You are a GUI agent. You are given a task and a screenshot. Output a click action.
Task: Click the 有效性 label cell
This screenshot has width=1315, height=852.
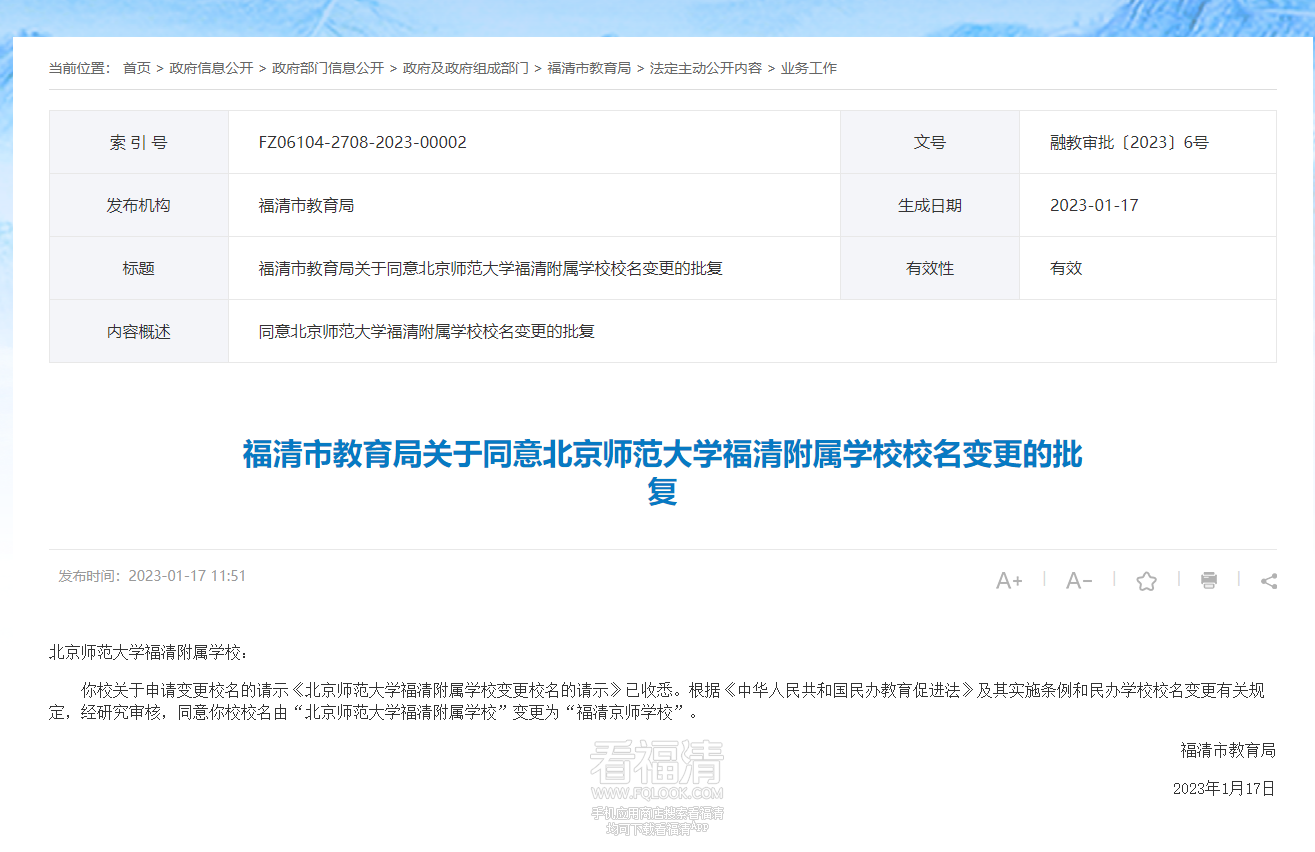[930, 268]
